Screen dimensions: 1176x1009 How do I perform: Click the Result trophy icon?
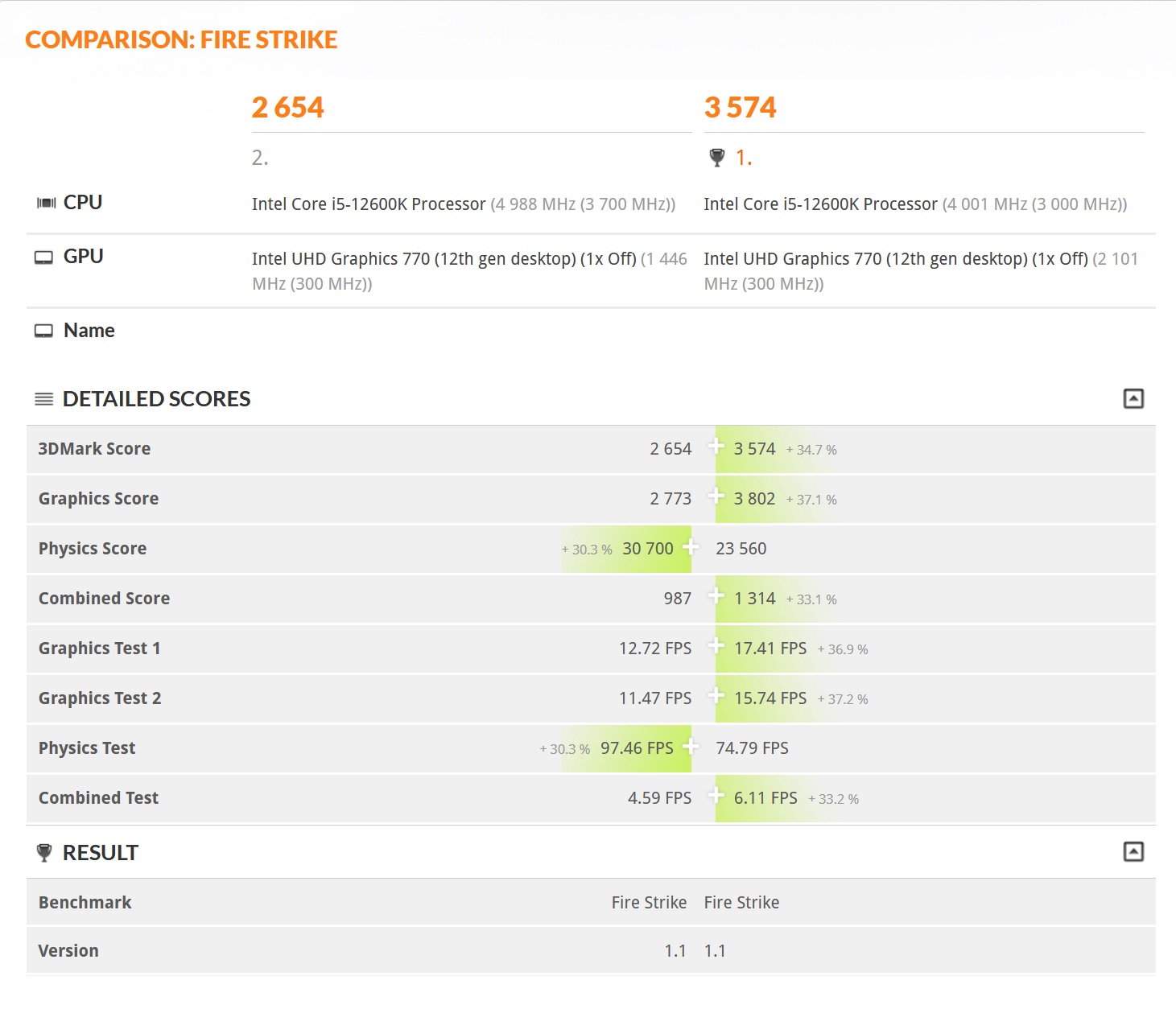(44, 853)
